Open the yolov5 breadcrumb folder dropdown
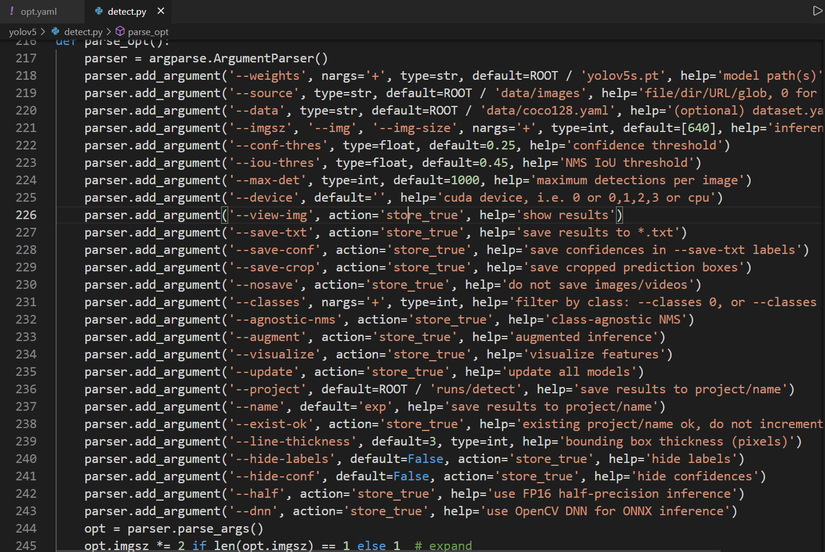The image size is (825, 552). click(22, 32)
